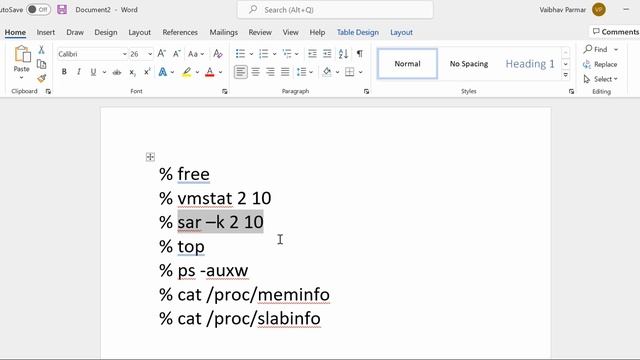The height and width of the screenshot is (360, 640).
Task: Toggle the AutoSave switch
Action: (38, 9)
